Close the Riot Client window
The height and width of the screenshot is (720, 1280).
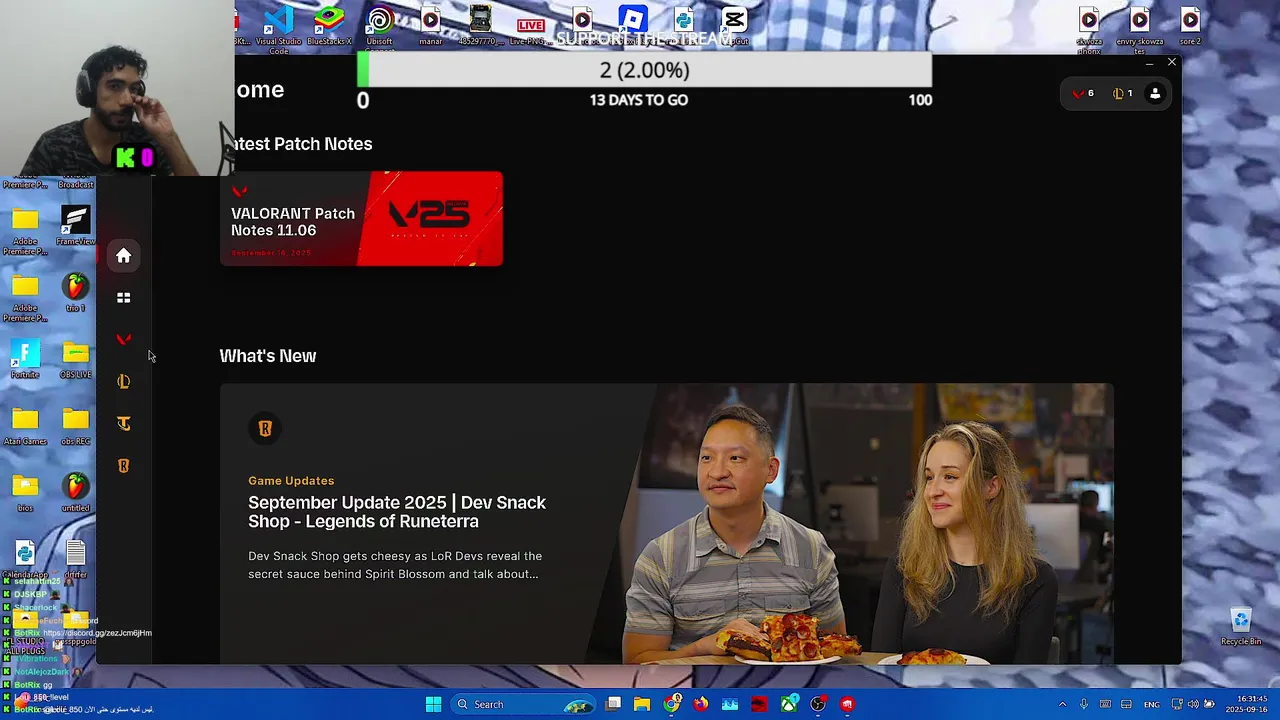(1172, 62)
